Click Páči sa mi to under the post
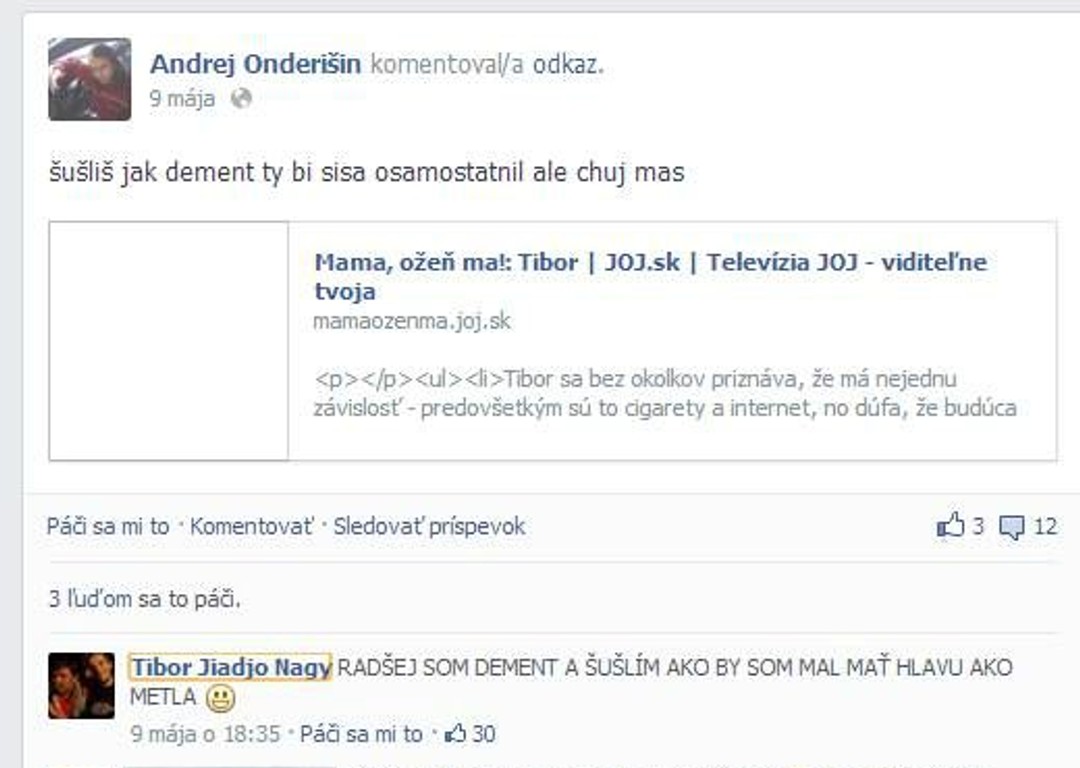The height and width of the screenshot is (768, 1080). (108, 526)
